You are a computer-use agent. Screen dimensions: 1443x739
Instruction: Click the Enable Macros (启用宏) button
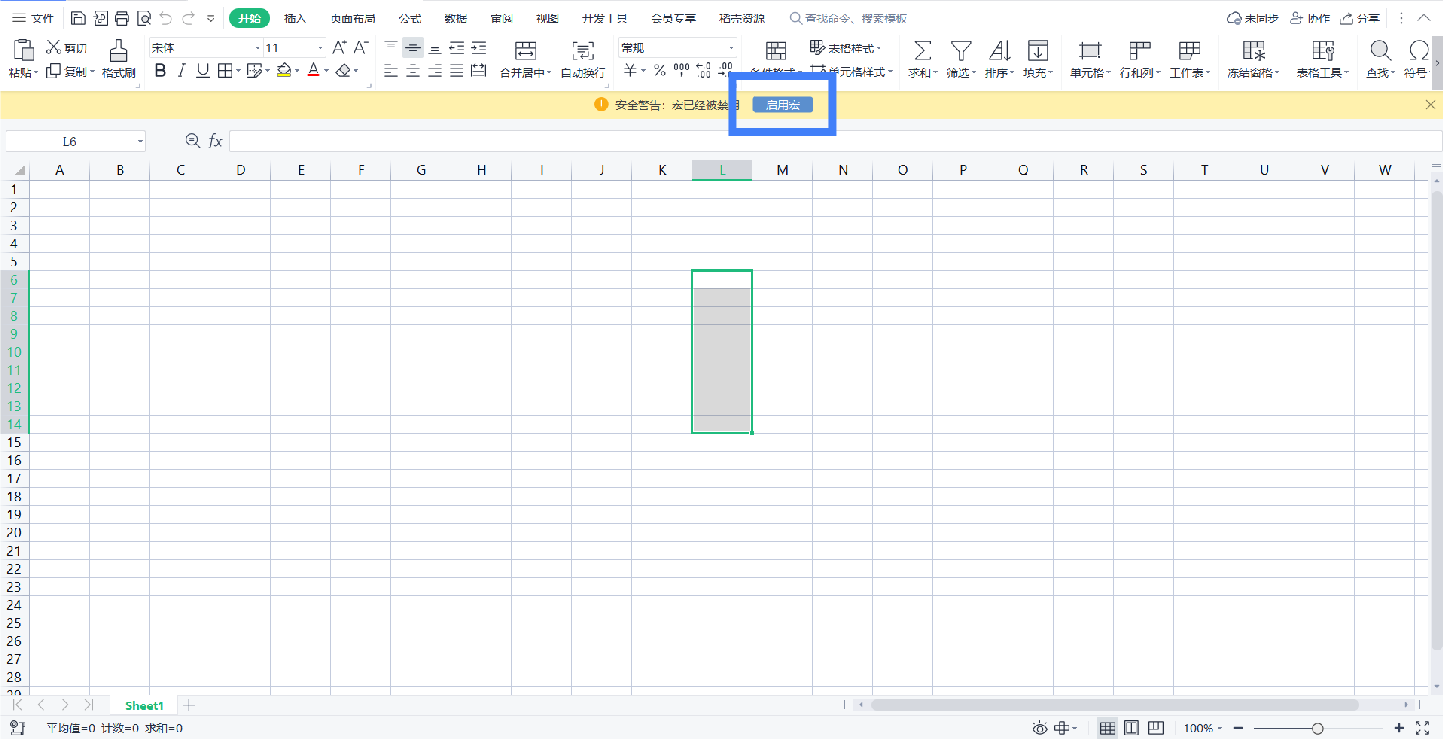pyautogui.click(x=782, y=105)
